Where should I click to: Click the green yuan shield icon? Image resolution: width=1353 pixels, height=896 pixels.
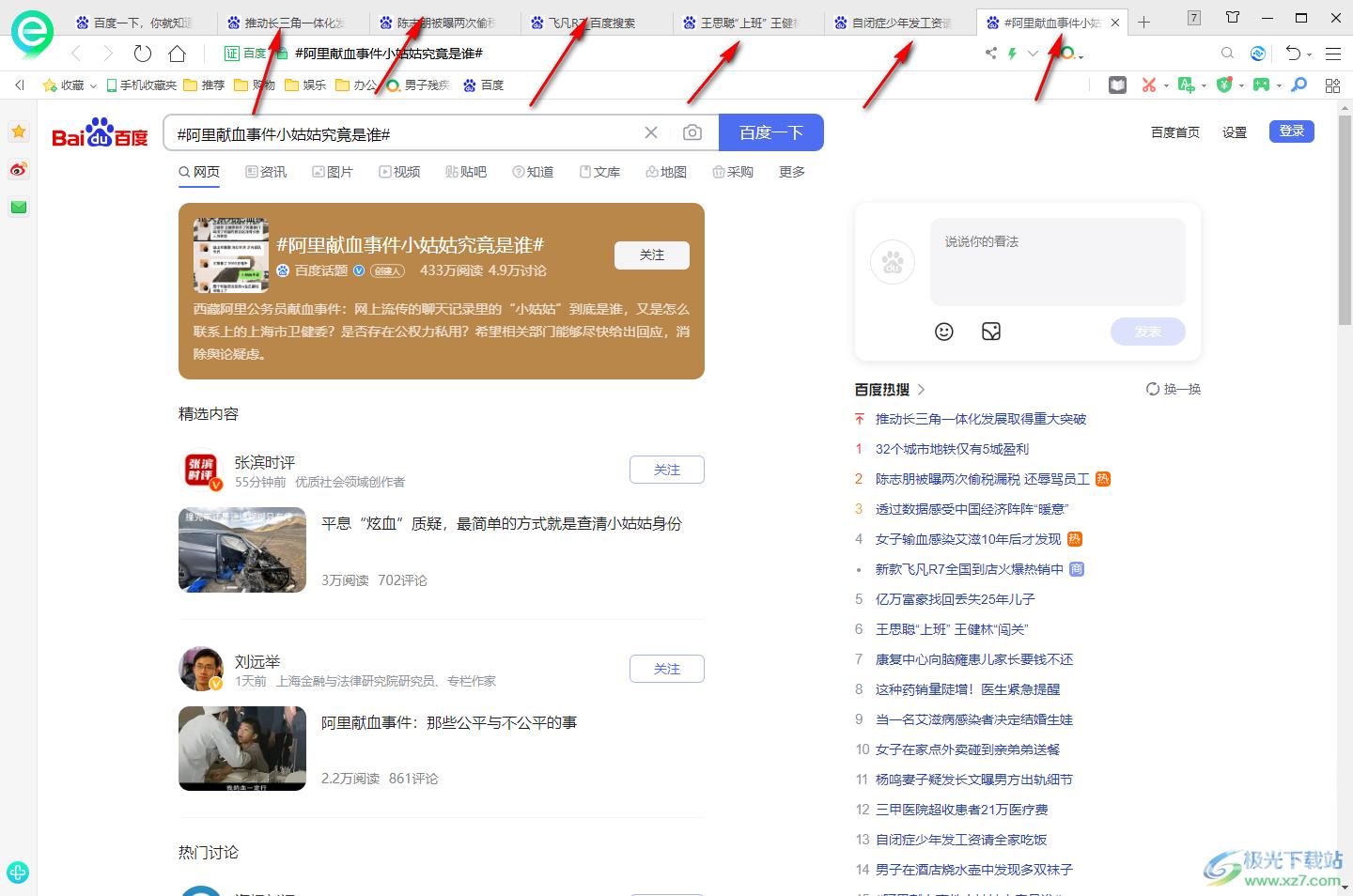click(1223, 85)
